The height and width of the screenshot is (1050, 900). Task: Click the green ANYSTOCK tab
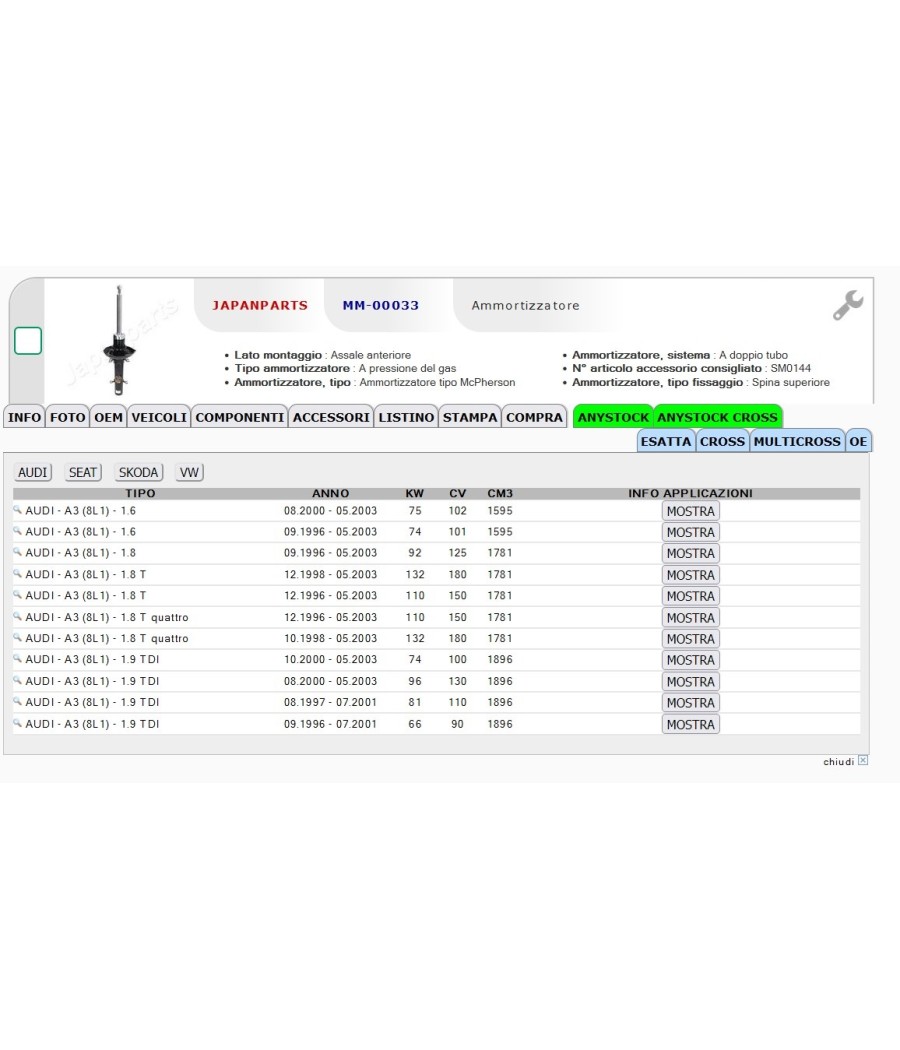[613, 417]
